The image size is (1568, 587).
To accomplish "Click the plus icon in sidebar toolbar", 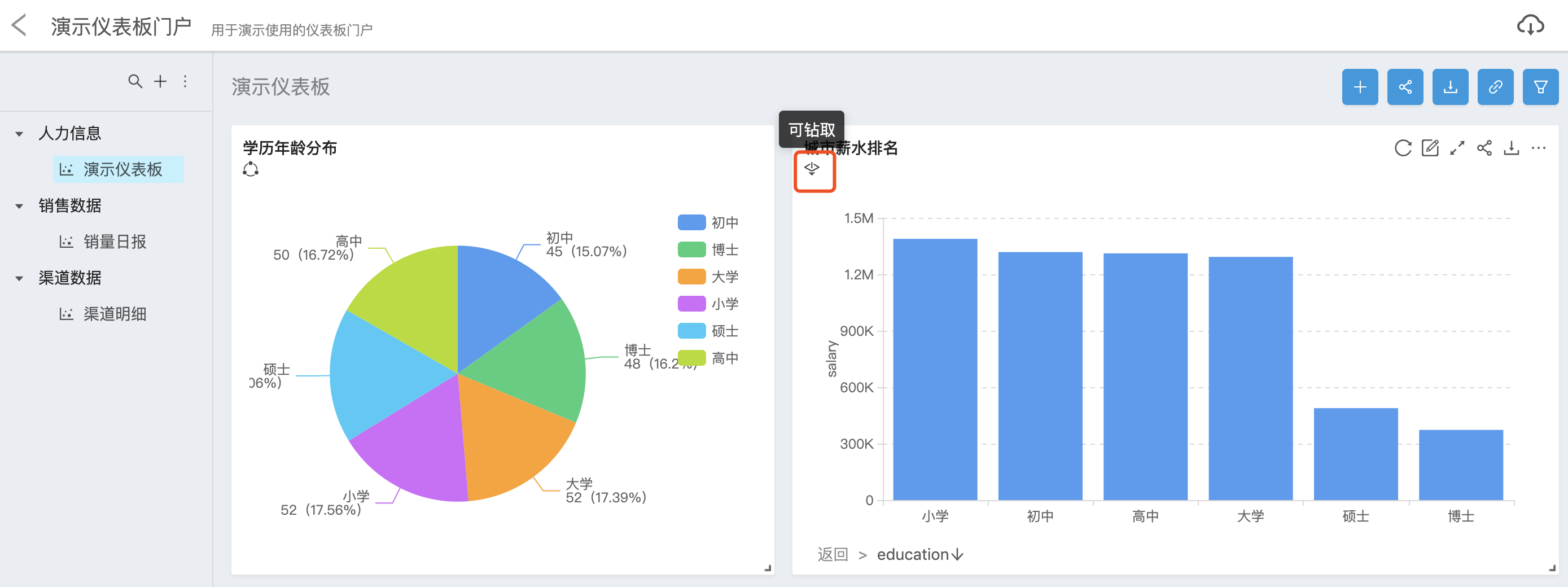I will [160, 81].
